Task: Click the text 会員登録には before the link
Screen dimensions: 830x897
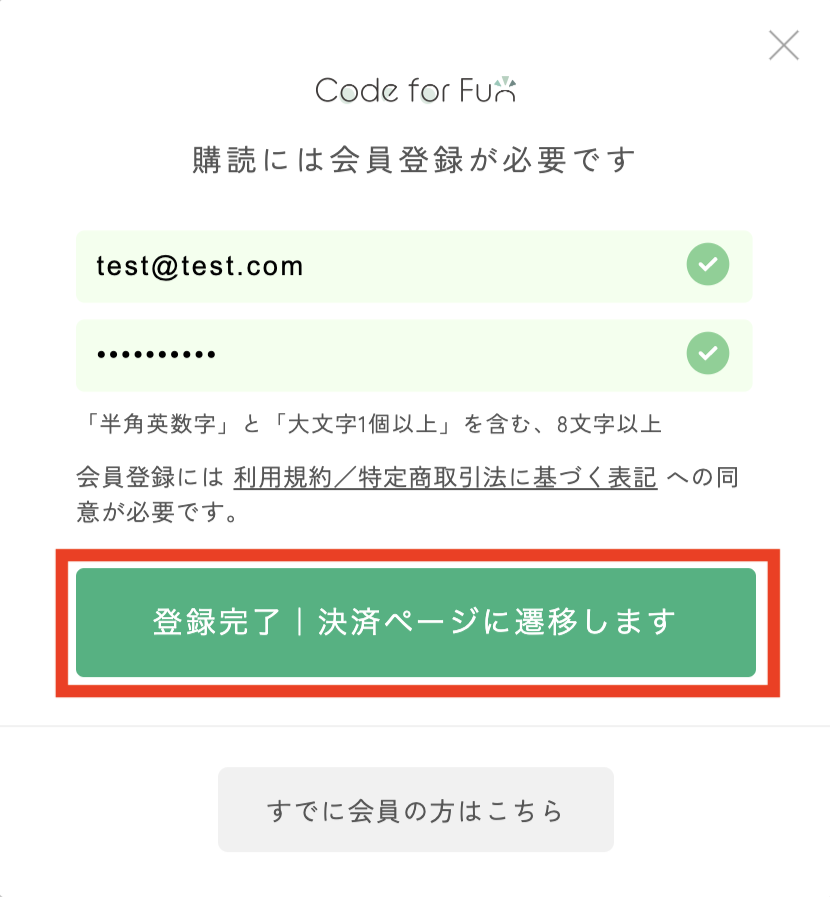Action: (150, 477)
